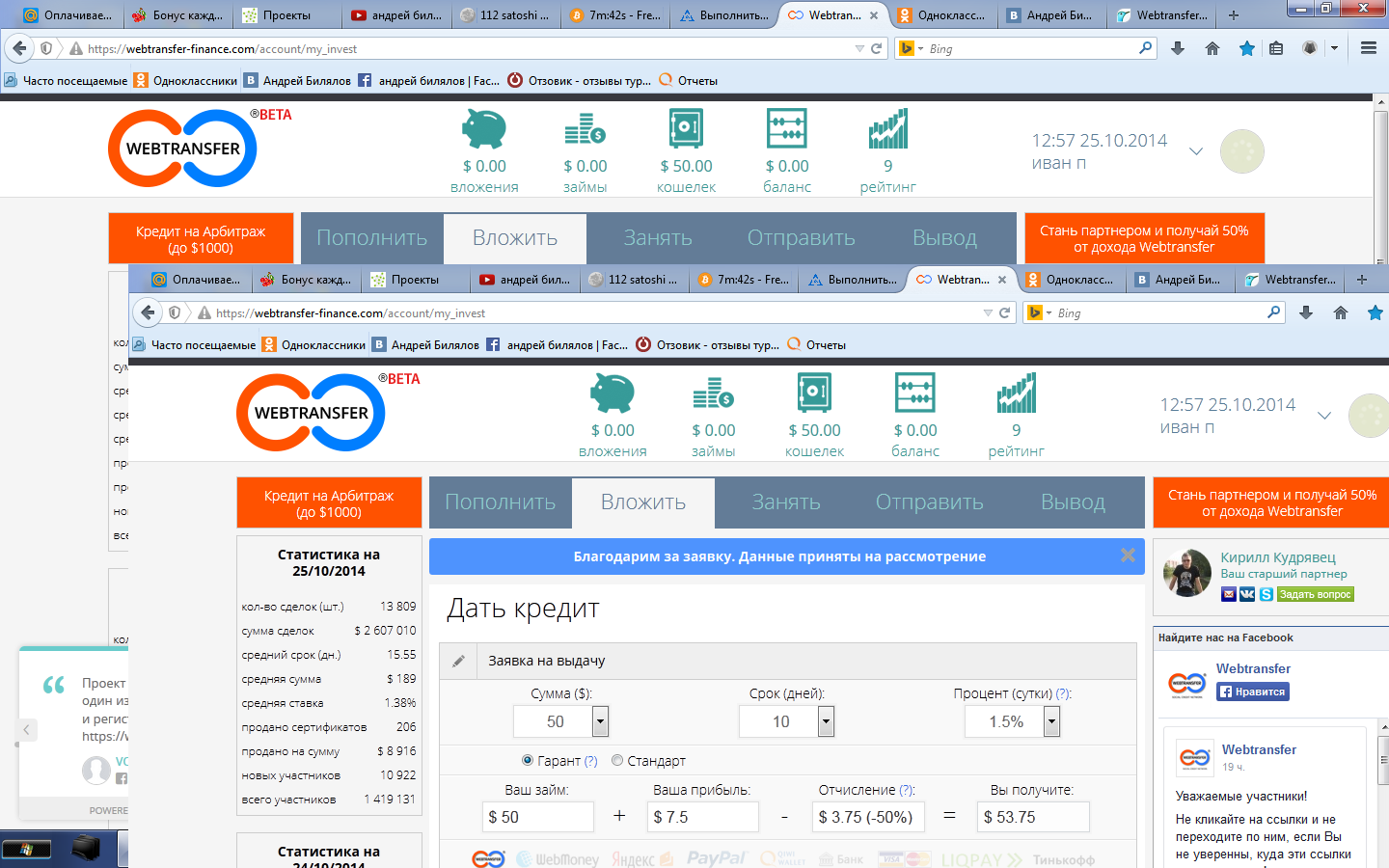Click the VK icon under Кирилл Кудрявец
This screenshot has width=1389, height=868.
(x=1247, y=594)
